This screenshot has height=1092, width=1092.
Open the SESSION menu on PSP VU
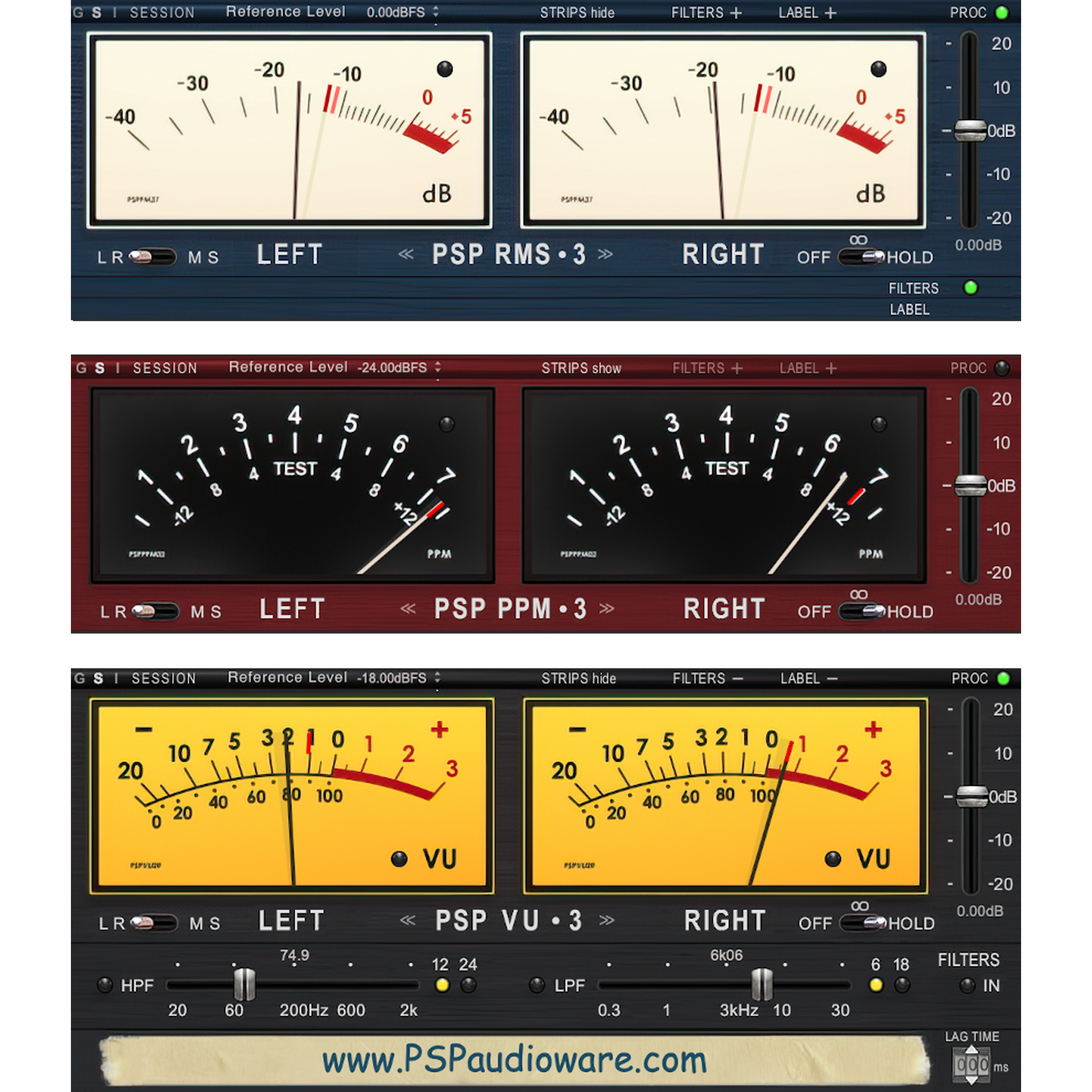pyautogui.click(x=163, y=678)
